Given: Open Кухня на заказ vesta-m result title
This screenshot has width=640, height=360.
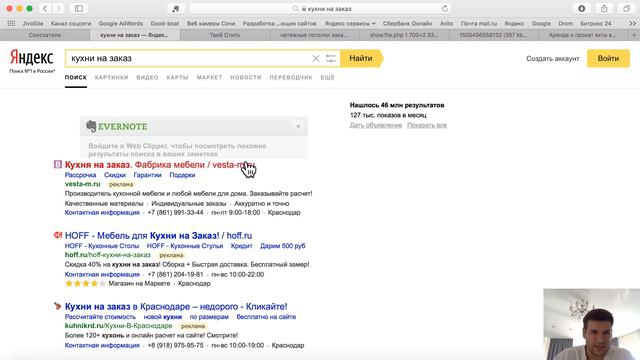Looking at the screenshot, I should 160,165.
